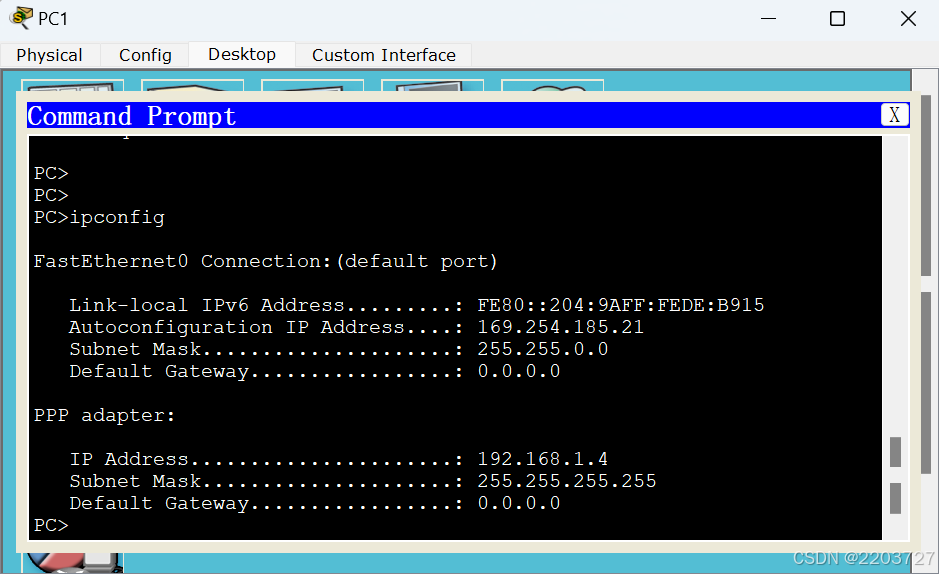The image size is (939, 574).
Task: Click the autoconfiguration IP 169.254.185.21
Action: (560, 327)
